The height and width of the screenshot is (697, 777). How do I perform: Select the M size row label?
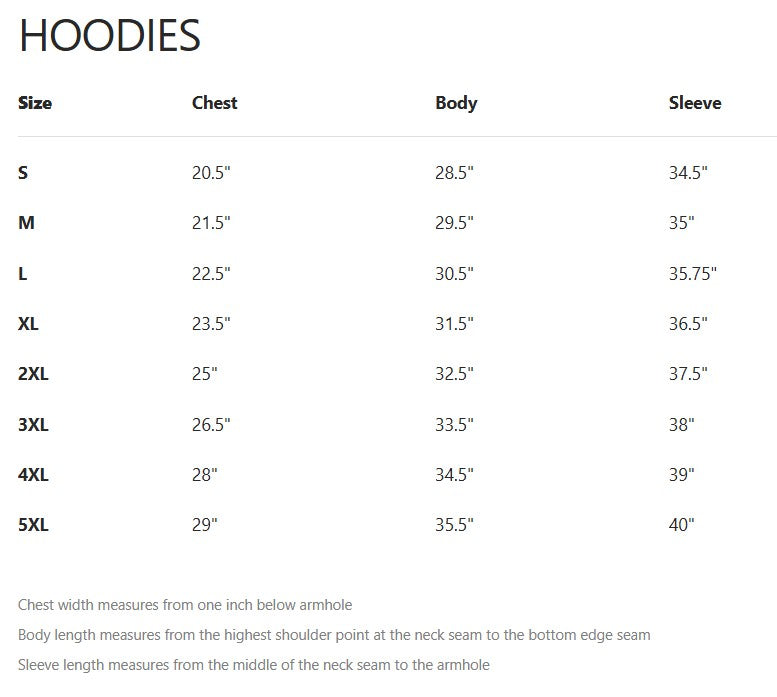coord(26,223)
